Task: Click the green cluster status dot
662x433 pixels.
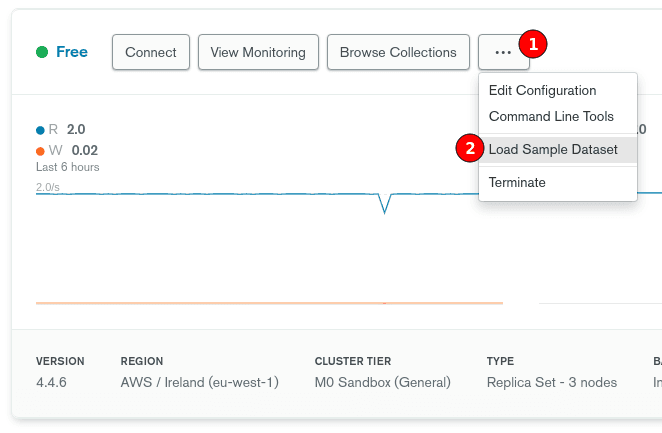Action: pyautogui.click(x=42, y=52)
